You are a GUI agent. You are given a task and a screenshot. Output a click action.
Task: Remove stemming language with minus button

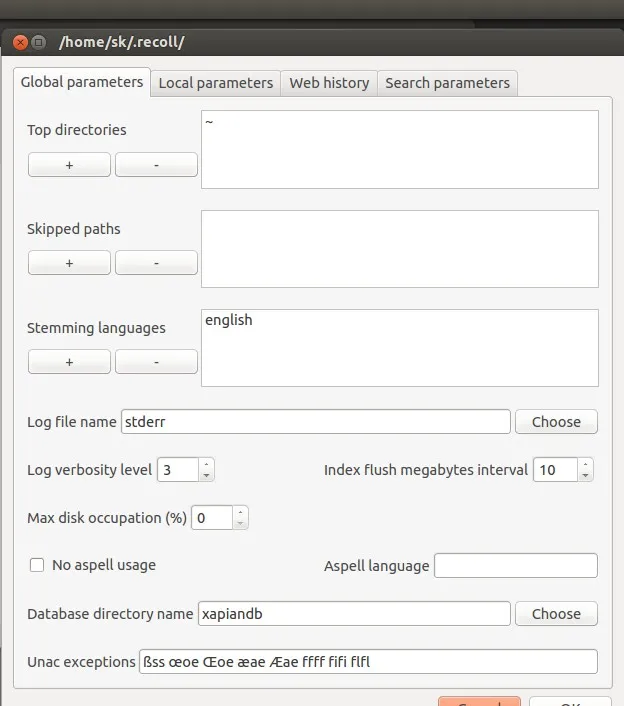pyautogui.click(x=156, y=362)
